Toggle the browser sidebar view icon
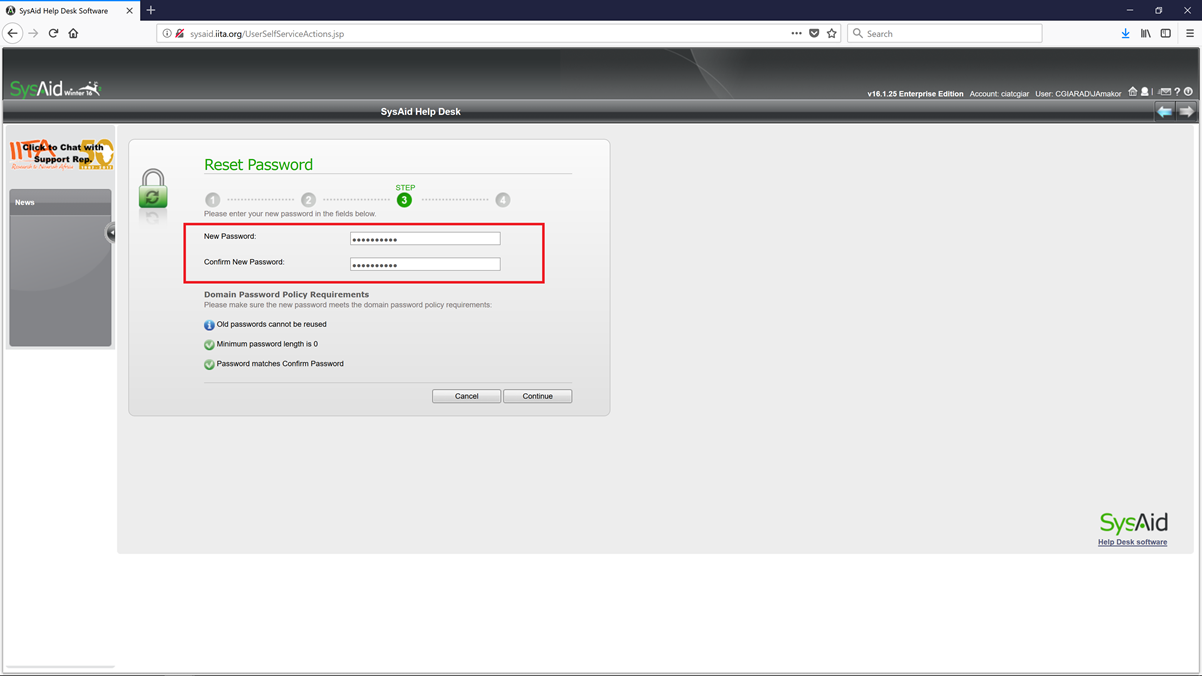This screenshot has width=1202, height=676. coord(1165,33)
